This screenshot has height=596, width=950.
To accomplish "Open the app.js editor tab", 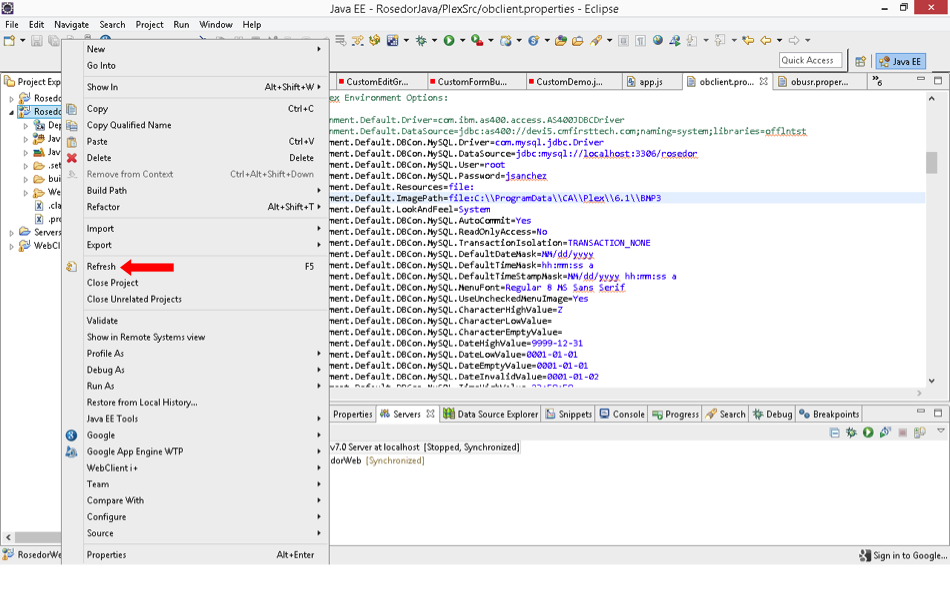I will pos(650,82).
